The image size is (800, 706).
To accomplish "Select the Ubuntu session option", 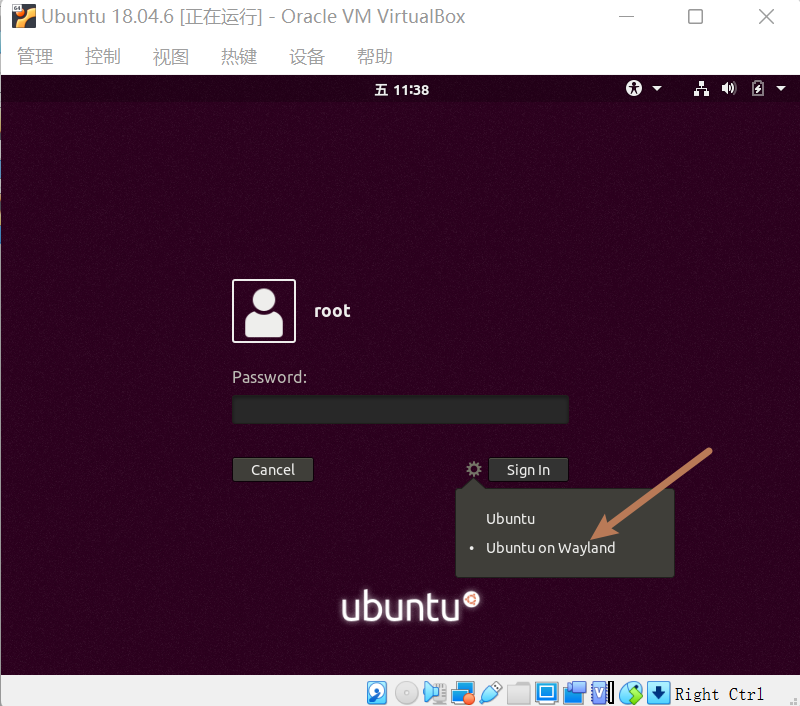I will click(x=510, y=519).
